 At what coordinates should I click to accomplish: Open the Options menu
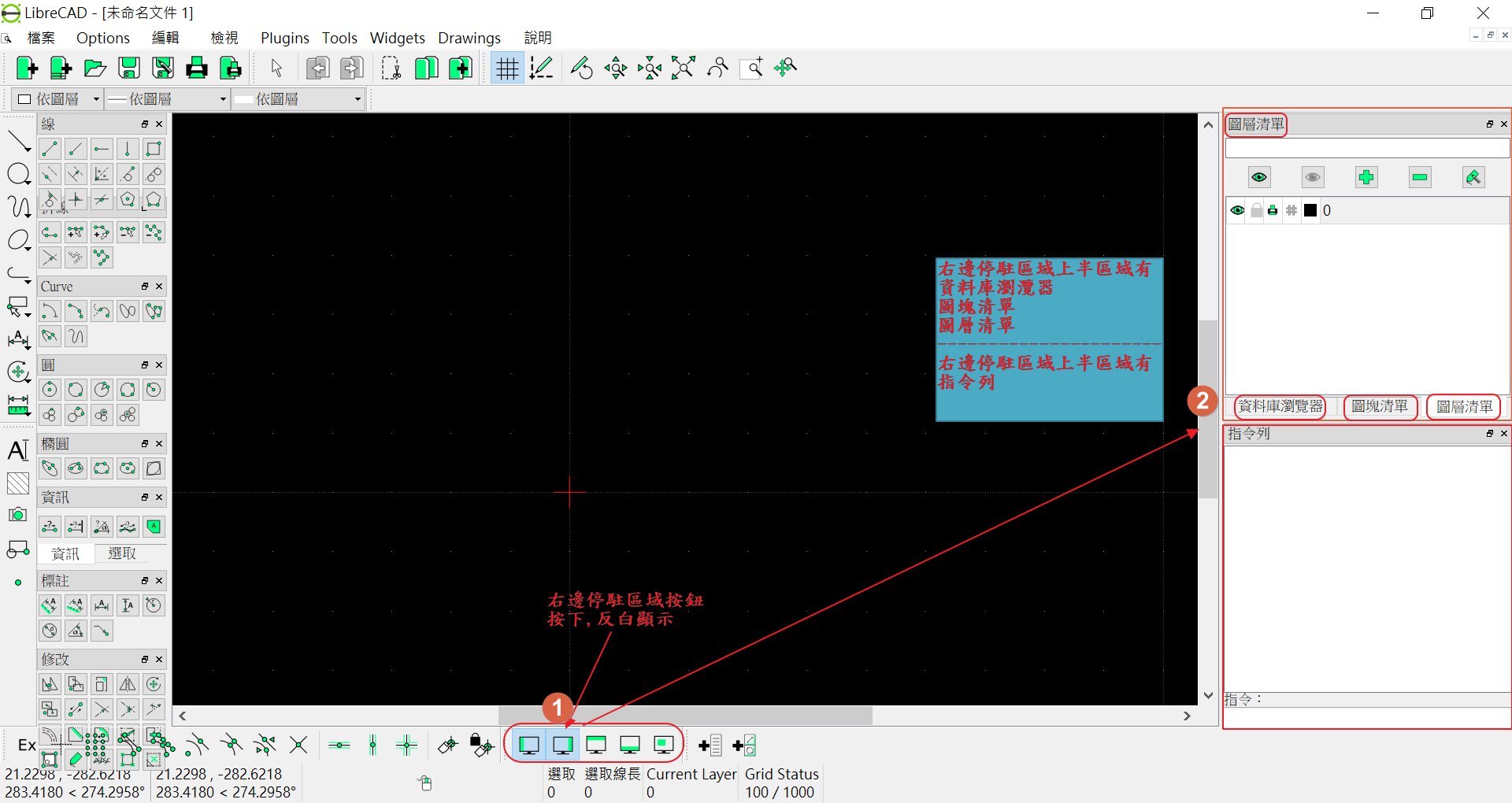tap(102, 38)
